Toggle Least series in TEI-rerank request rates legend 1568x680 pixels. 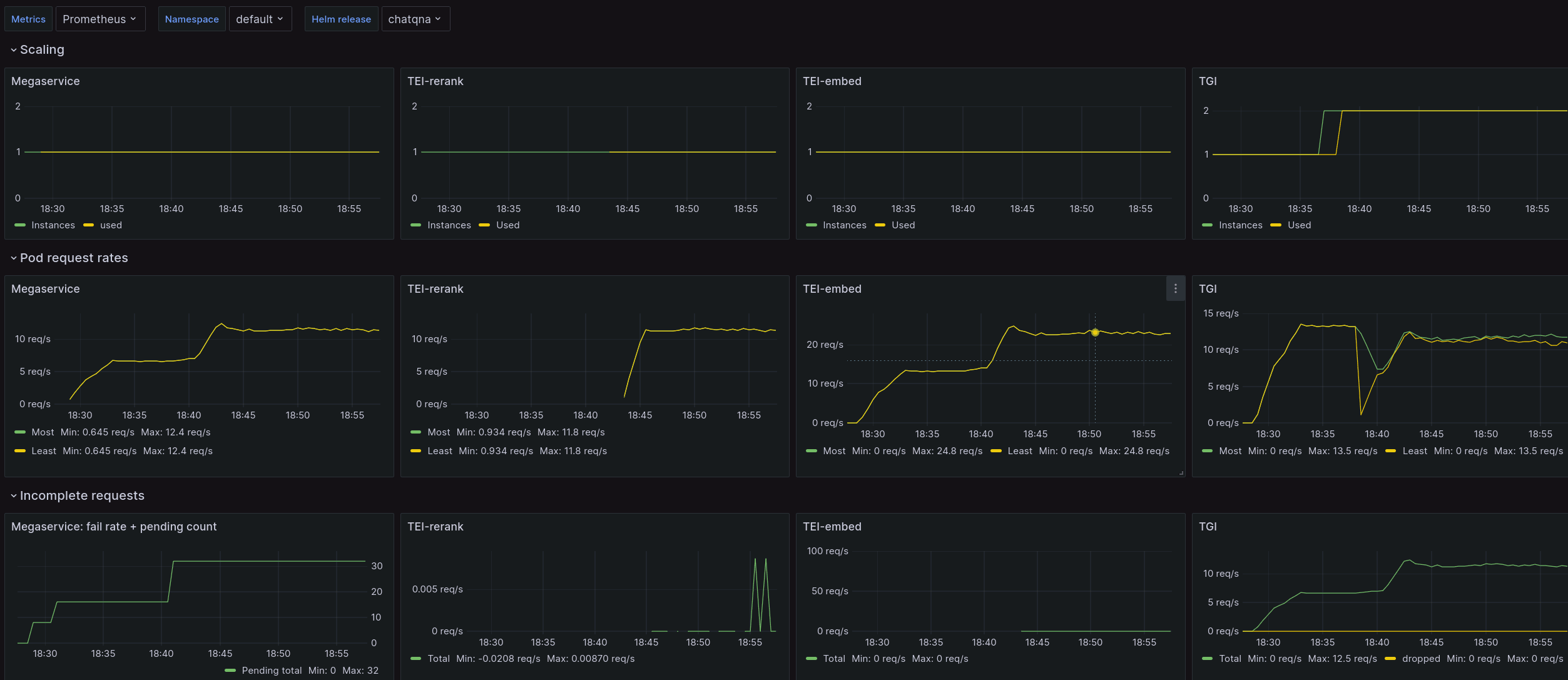440,451
